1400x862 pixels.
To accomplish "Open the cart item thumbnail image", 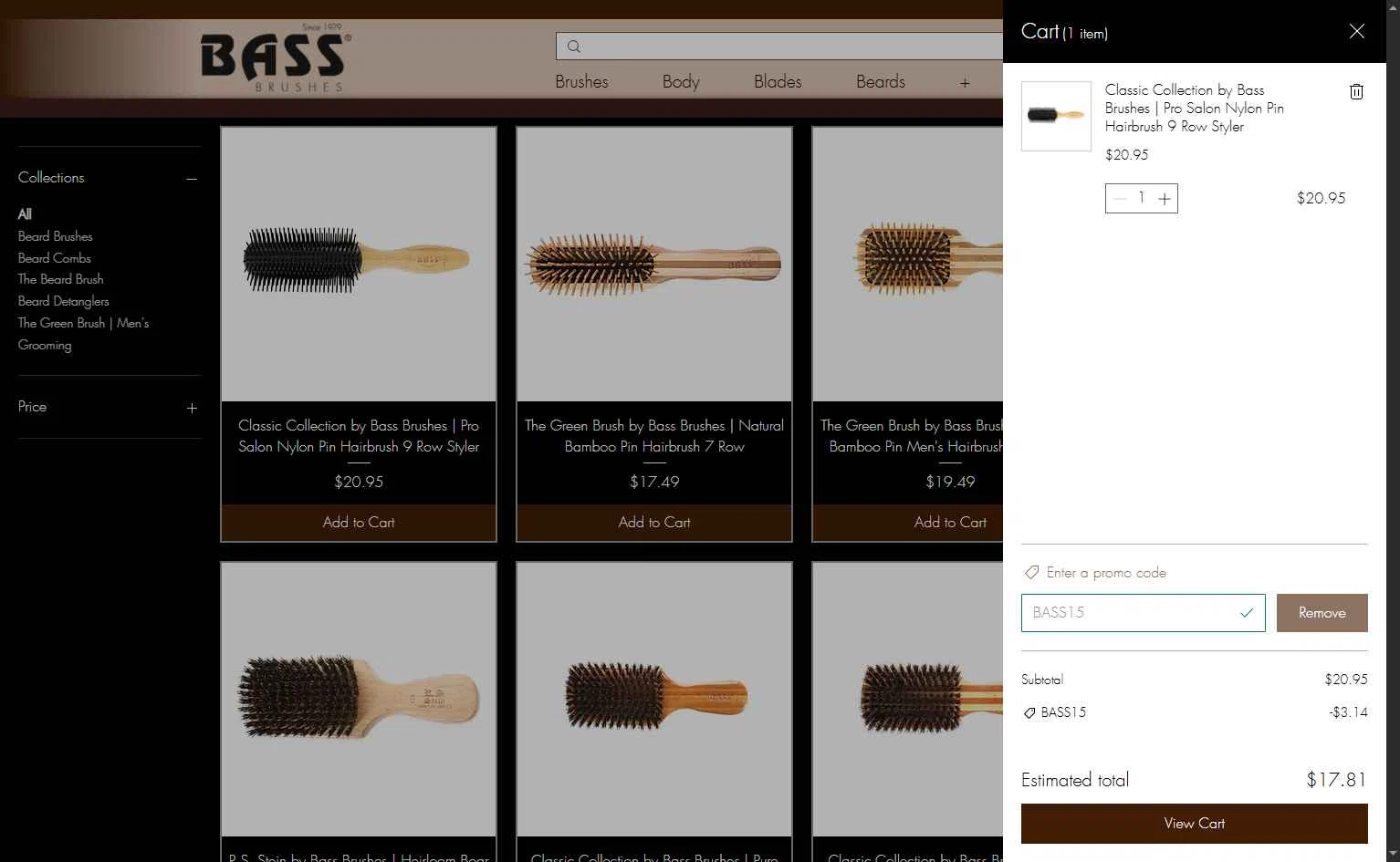I will tap(1056, 116).
